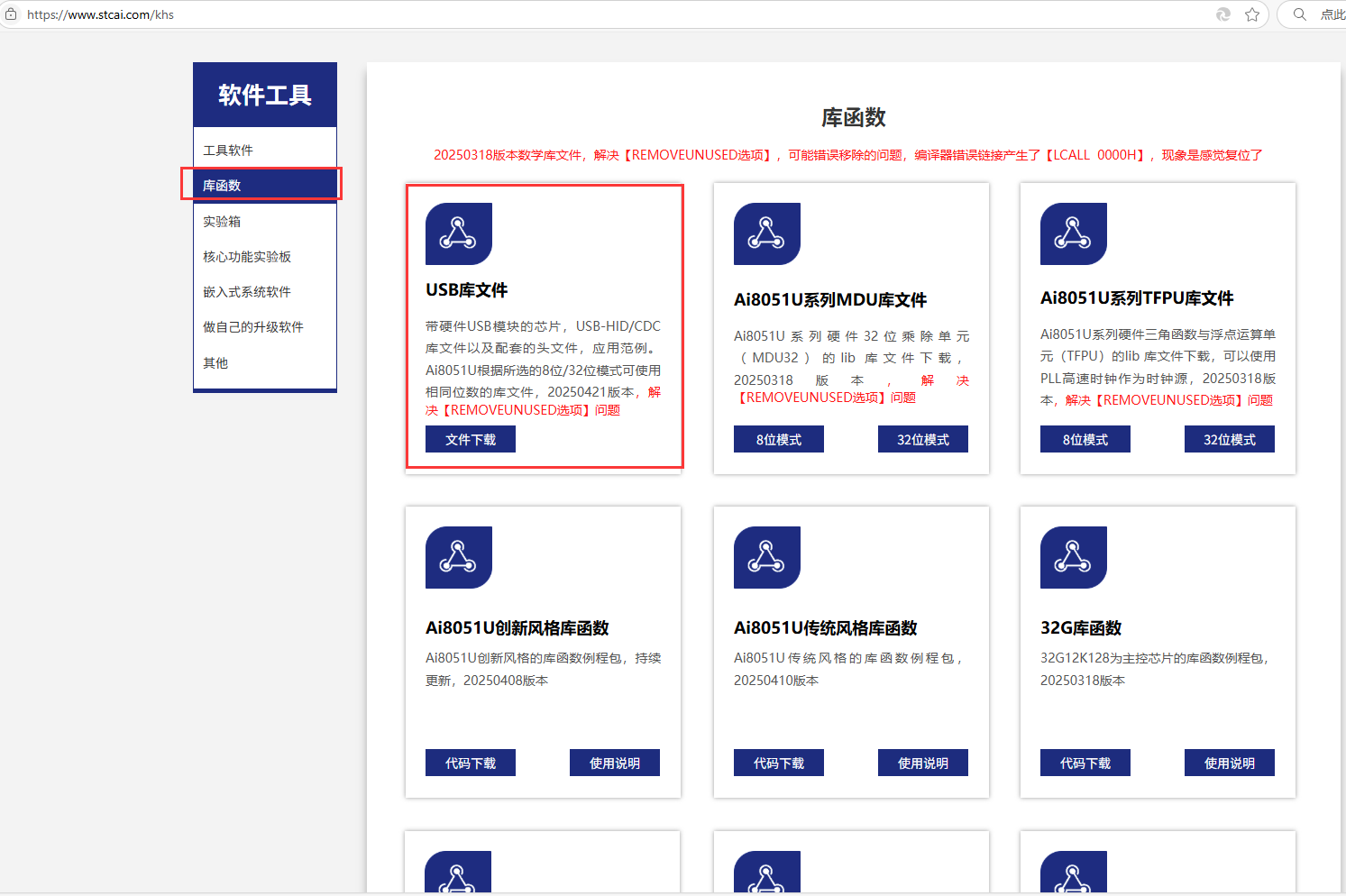1346x896 pixels.
Task: Click the 软件工具 sidebar header
Action: (x=265, y=95)
